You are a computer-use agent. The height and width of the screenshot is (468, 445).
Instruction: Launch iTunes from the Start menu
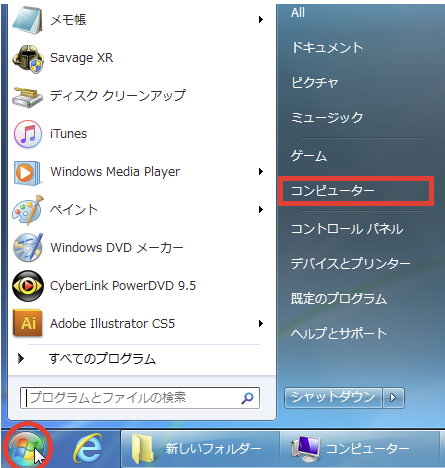click(x=68, y=134)
